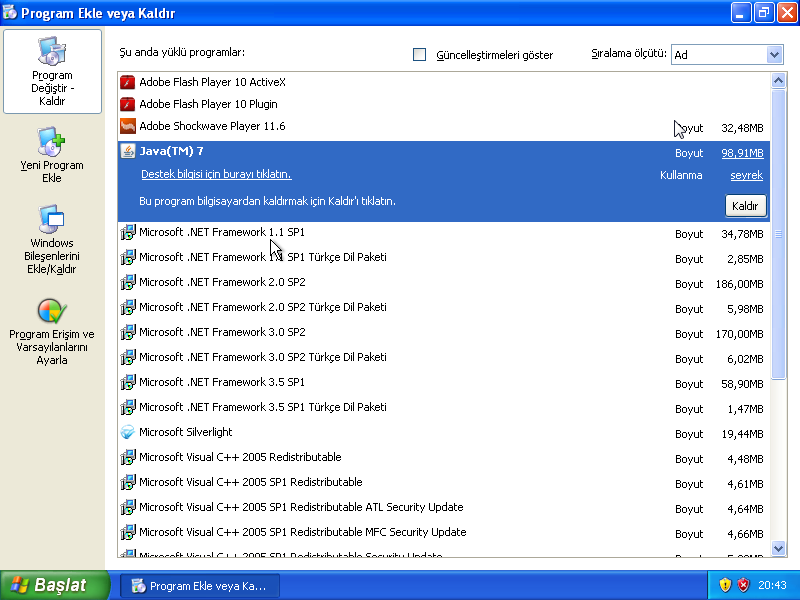This screenshot has height=600, width=800.
Task: Click icon of Visual C++ 2005 SP1 Redistributable
Action: (x=128, y=482)
